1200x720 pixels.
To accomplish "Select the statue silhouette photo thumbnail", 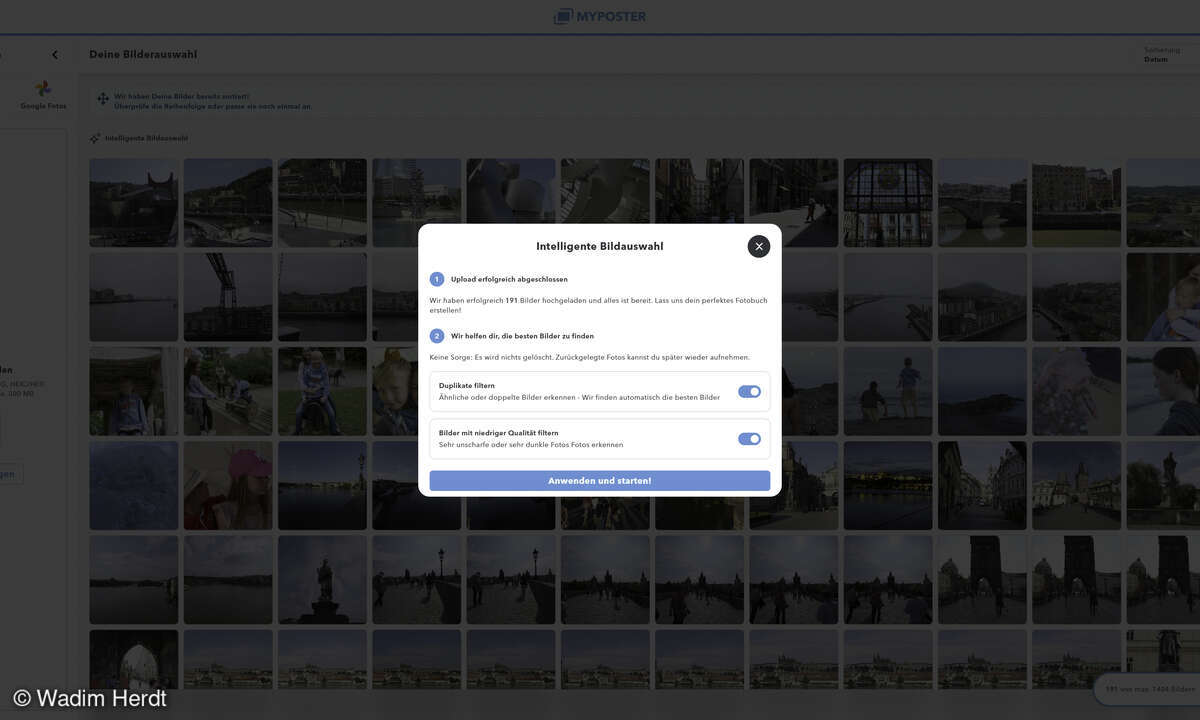I will click(x=322, y=580).
